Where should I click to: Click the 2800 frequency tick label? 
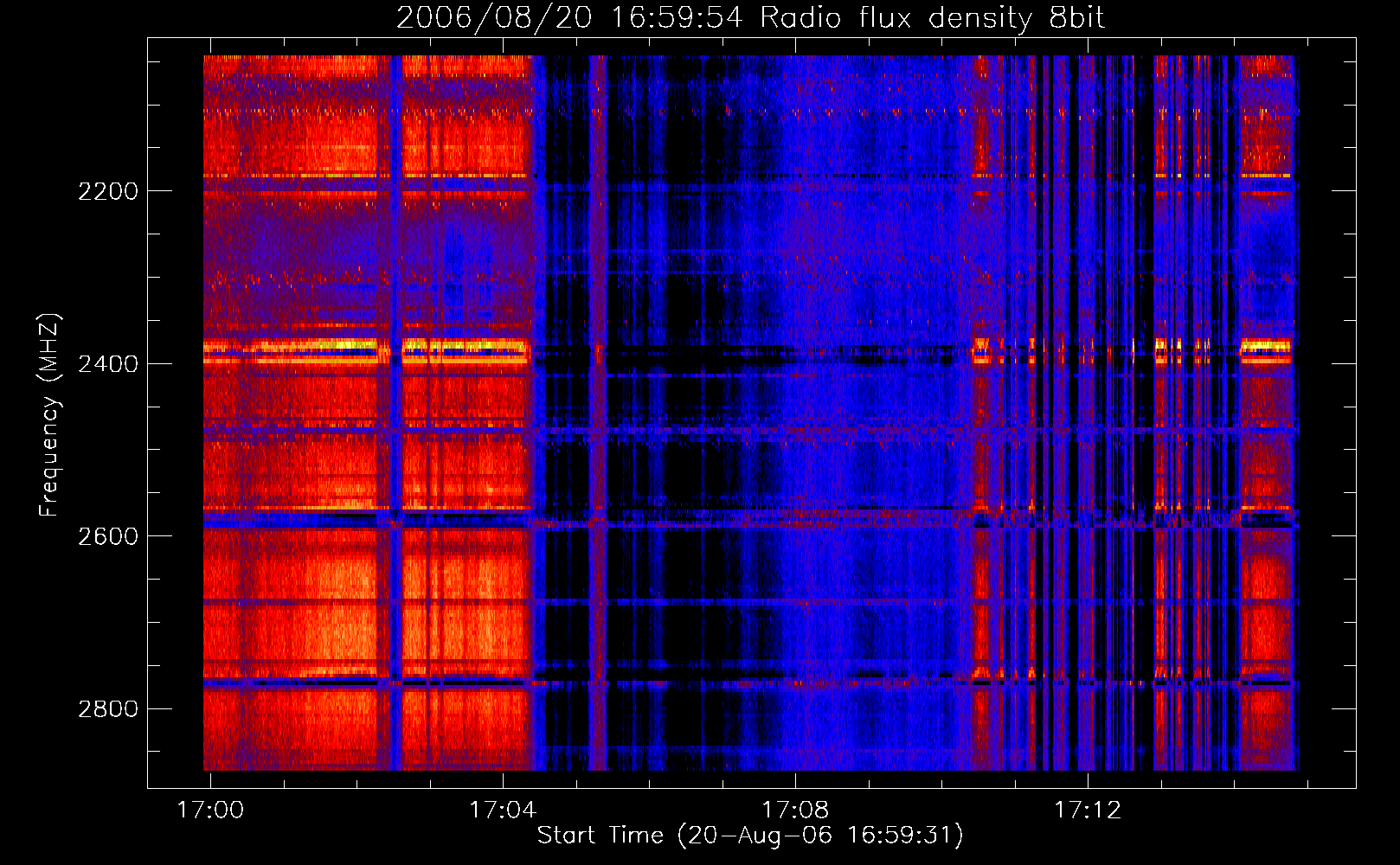[x=108, y=709]
